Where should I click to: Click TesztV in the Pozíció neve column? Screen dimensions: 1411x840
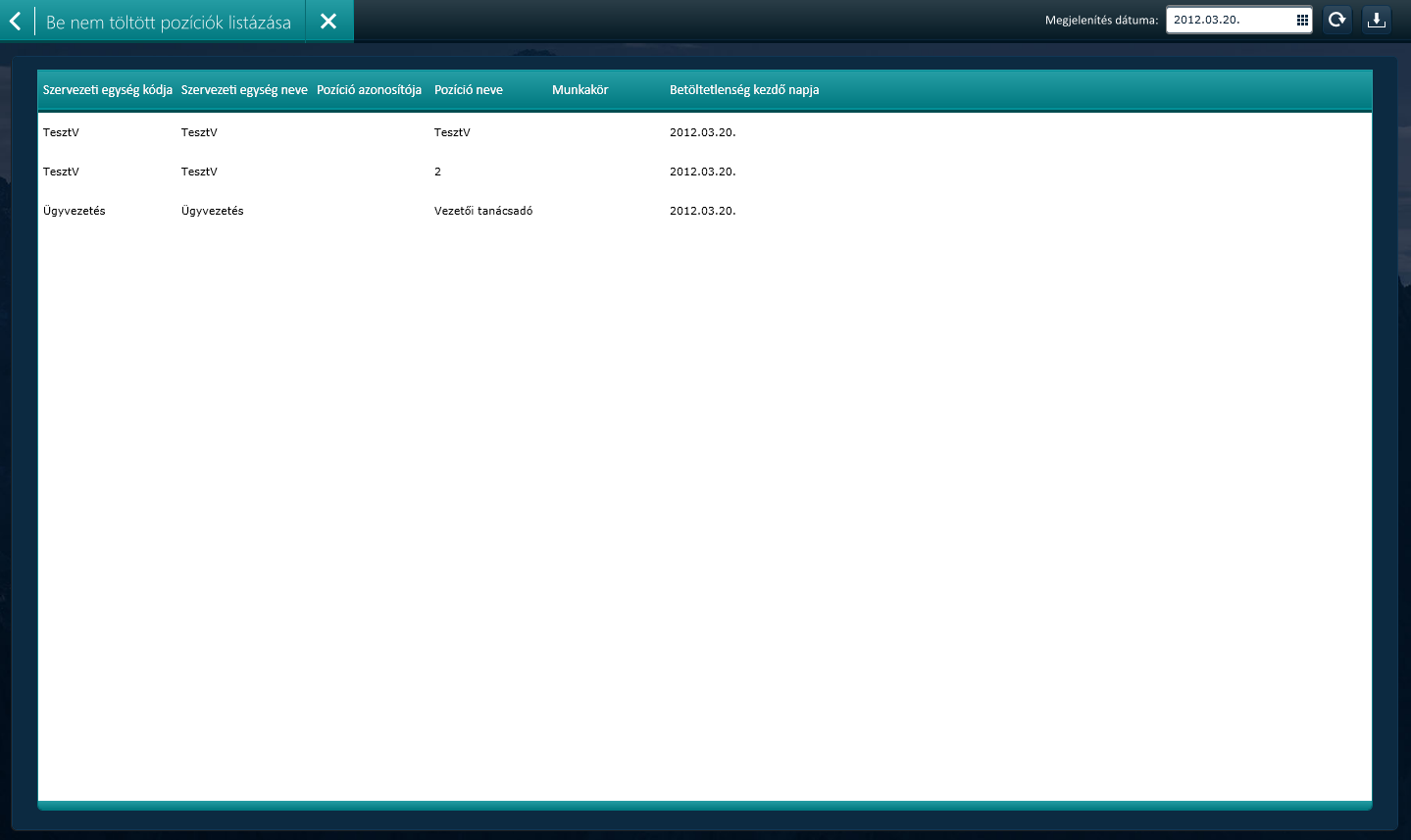pos(452,132)
